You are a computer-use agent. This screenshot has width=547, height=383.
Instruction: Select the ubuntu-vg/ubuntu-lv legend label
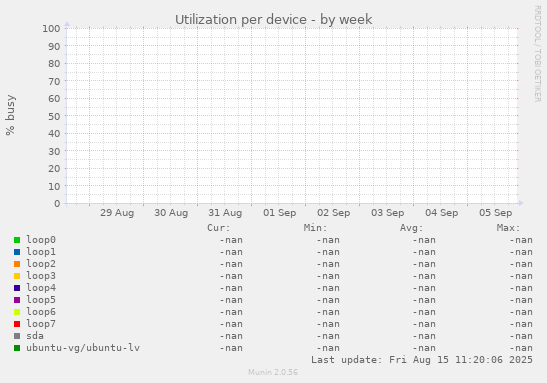click(x=83, y=348)
